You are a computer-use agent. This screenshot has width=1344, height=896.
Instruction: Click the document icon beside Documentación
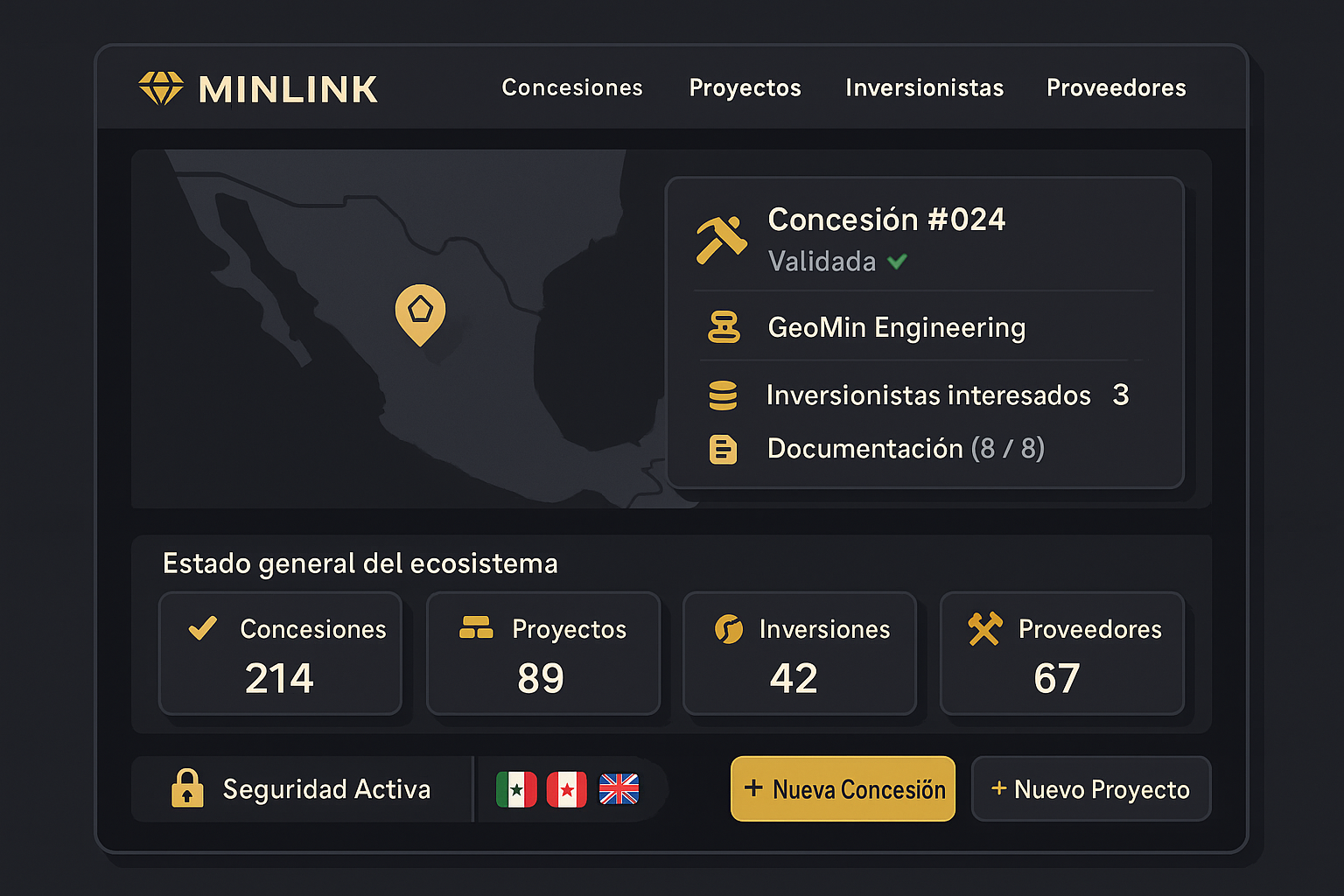[723, 449]
